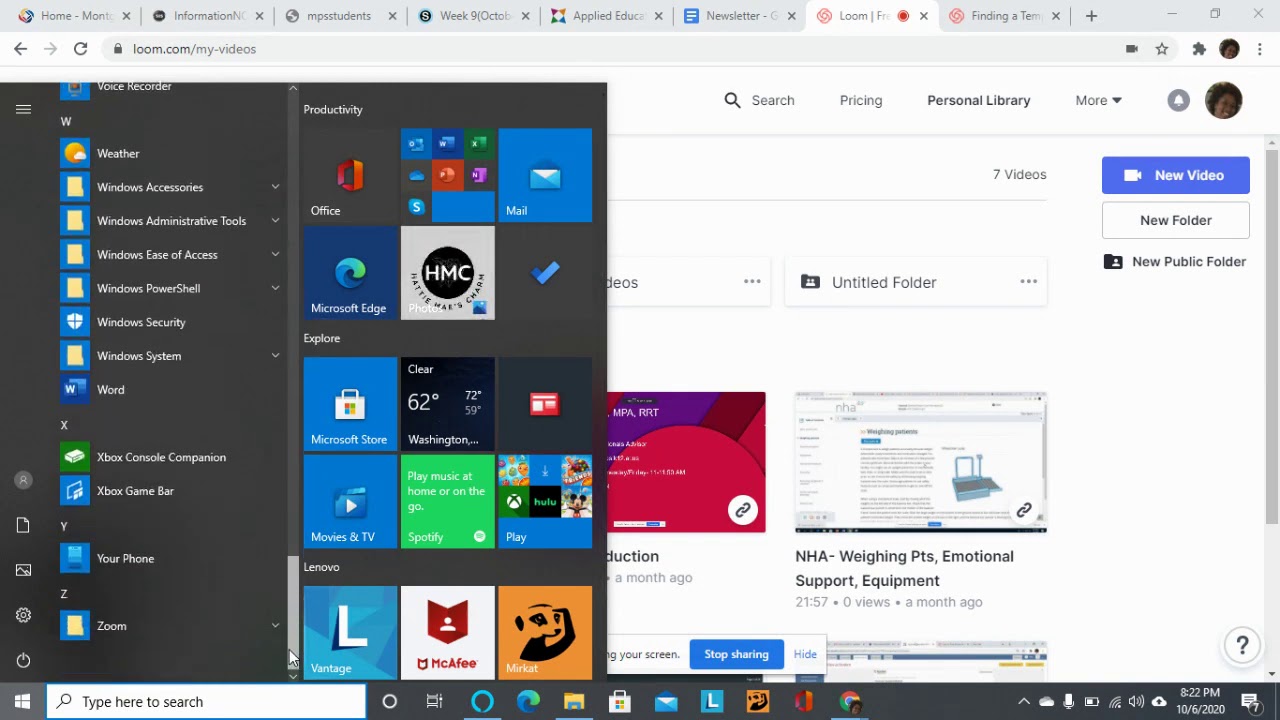Open Xbox Game Bar app
Screen dimensions: 1280x720
pos(170,491)
